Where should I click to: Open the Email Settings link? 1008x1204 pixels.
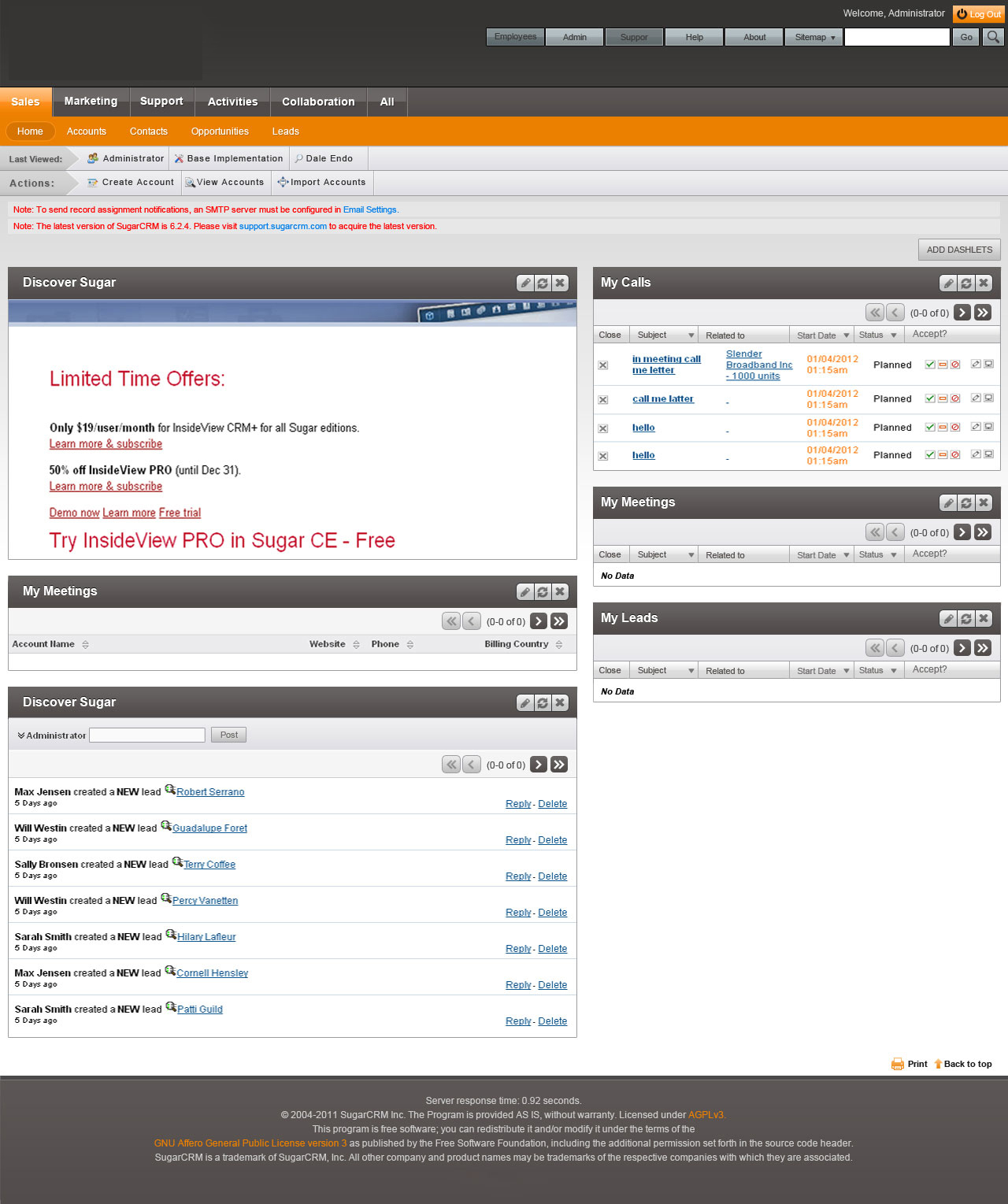[x=370, y=209]
